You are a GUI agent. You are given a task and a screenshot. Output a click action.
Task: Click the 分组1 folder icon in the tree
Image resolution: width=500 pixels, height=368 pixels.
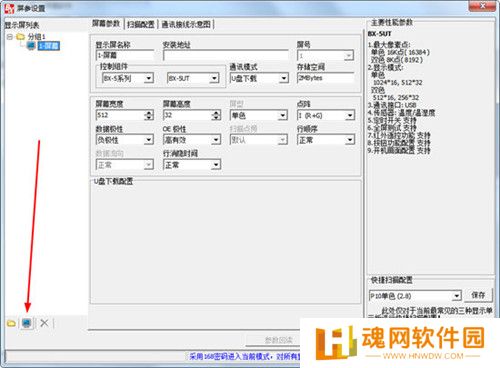(21, 36)
